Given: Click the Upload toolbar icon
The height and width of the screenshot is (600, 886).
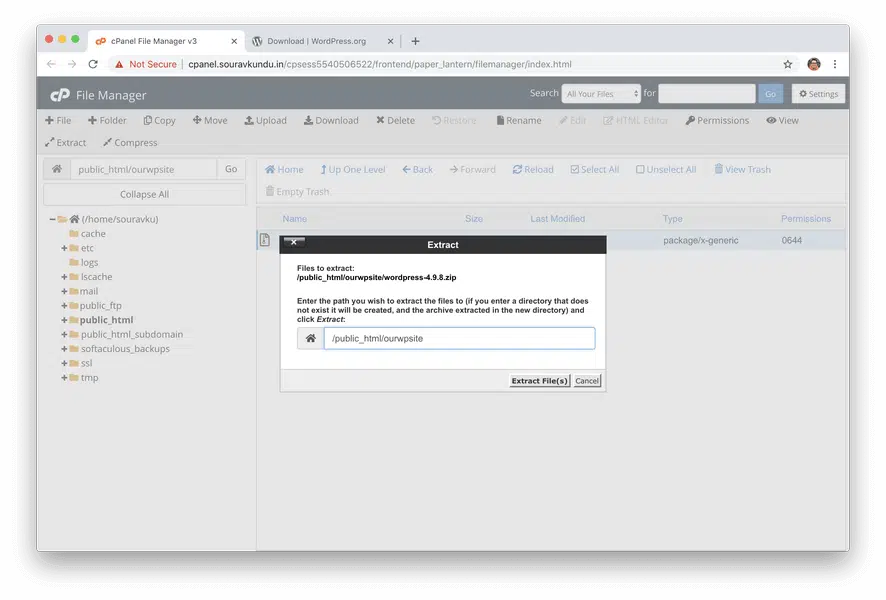Looking at the screenshot, I should [x=250, y=121].
